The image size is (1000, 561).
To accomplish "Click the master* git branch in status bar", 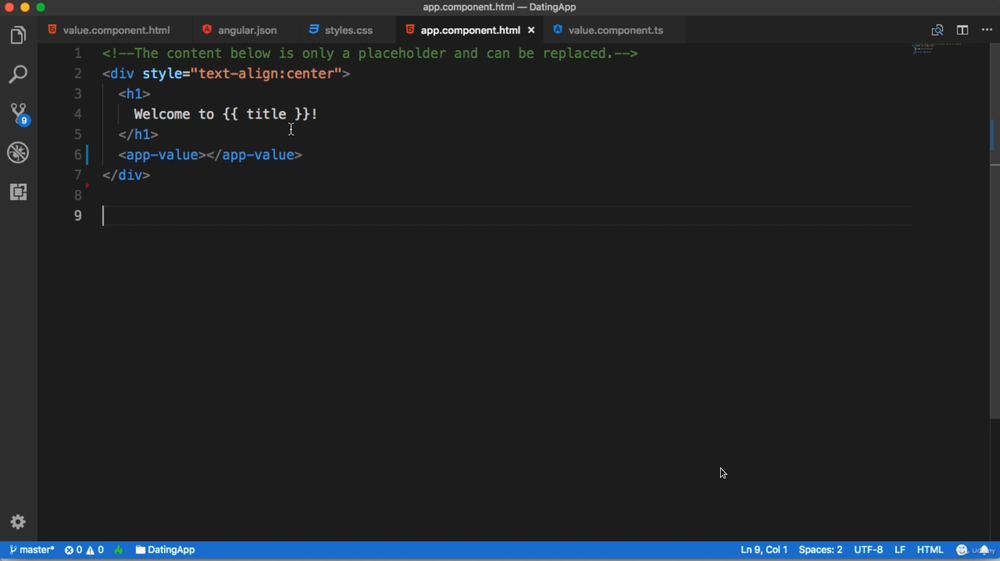I will [32, 550].
